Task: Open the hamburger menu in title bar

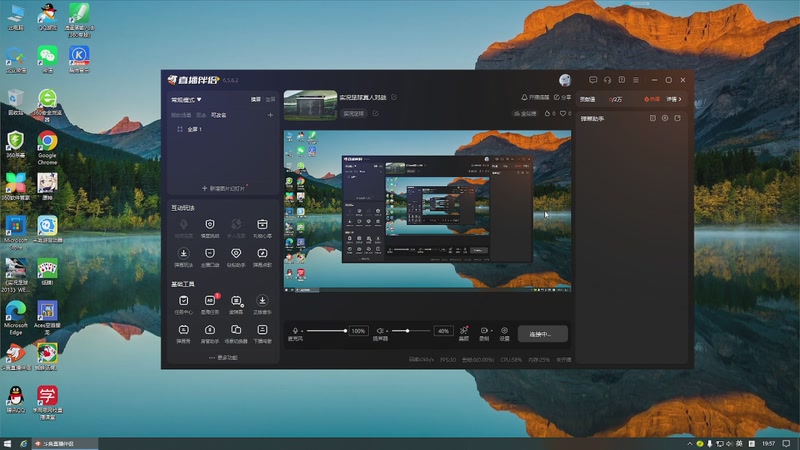Action: [x=636, y=80]
